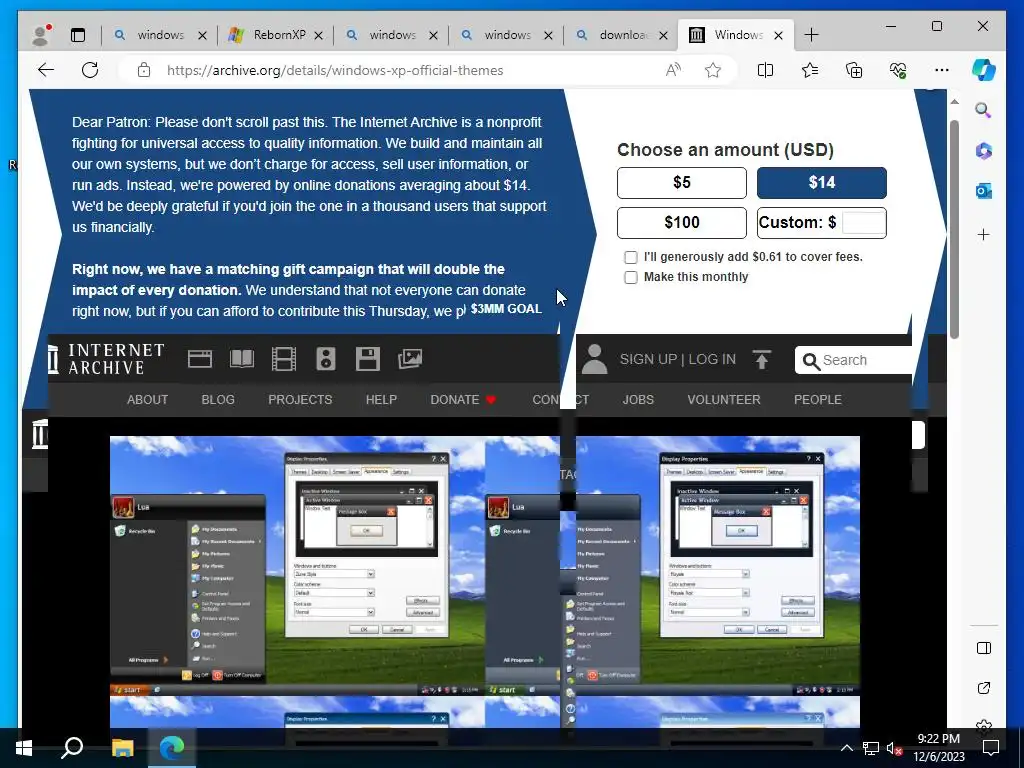Screen dimensions: 1024x768
Task: Open the ABOUT menu item
Action: pyautogui.click(x=148, y=400)
